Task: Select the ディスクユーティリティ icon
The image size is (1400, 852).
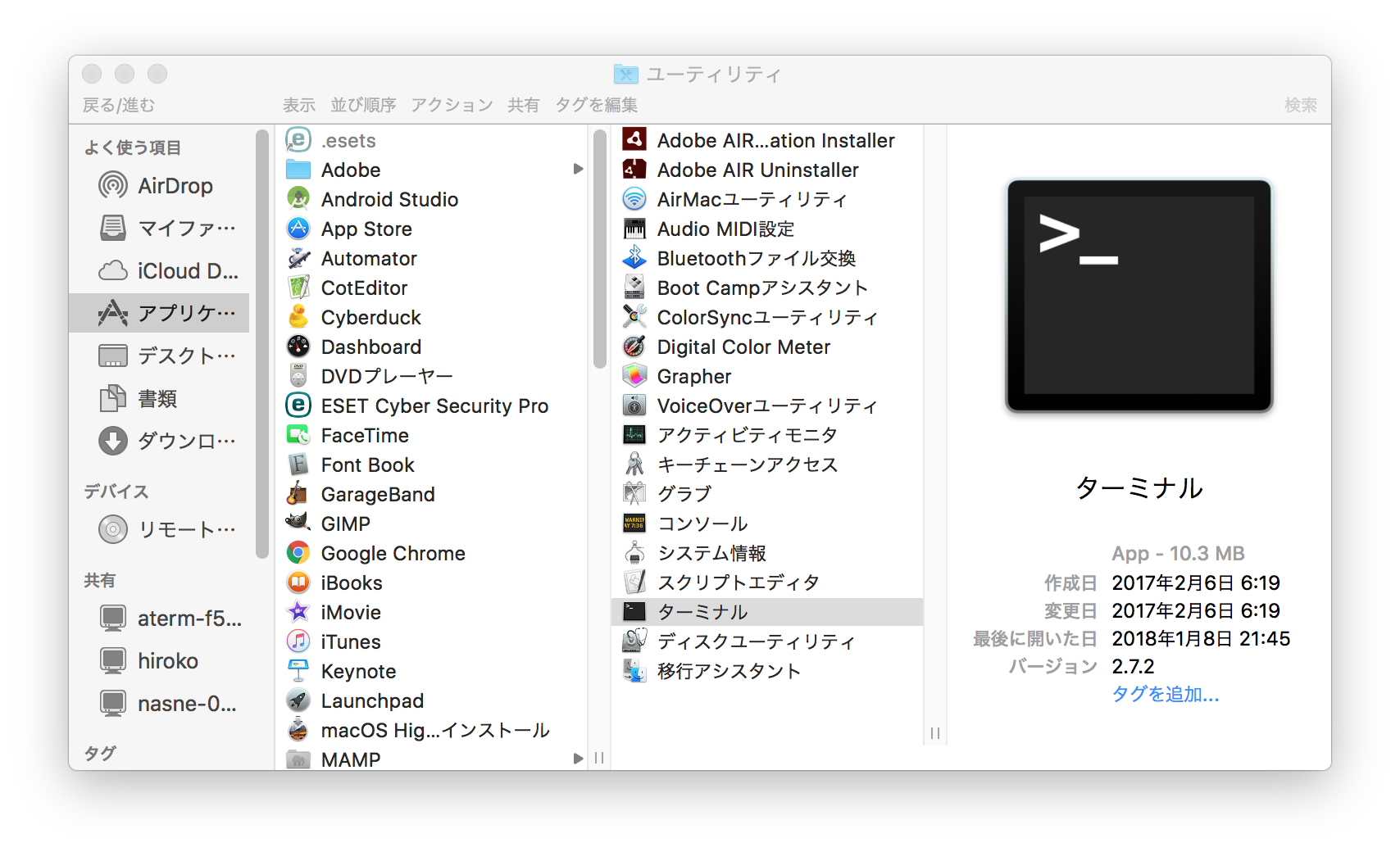Action: tap(634, 641)
